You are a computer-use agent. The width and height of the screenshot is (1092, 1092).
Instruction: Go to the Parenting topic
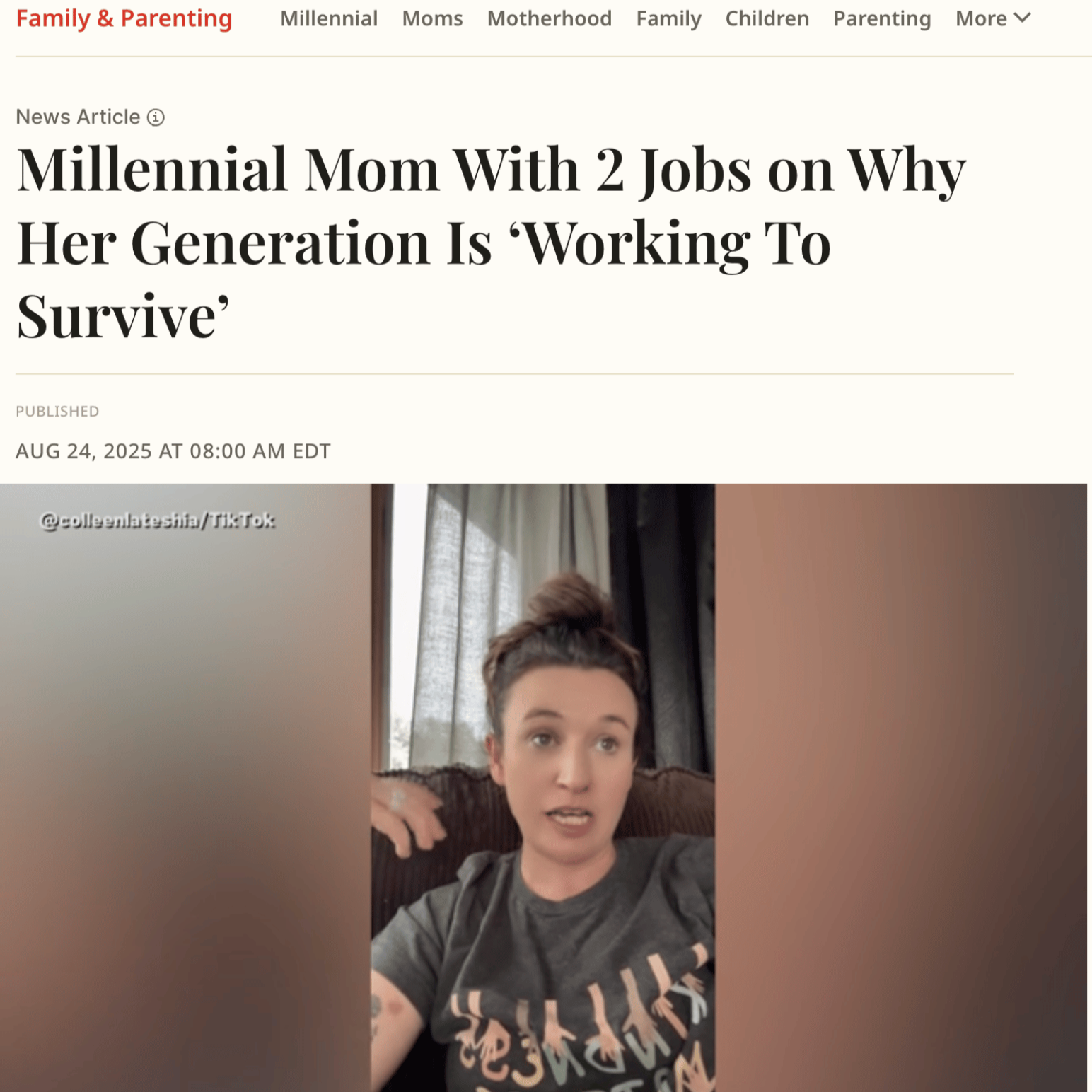click(x=882, y=19)
